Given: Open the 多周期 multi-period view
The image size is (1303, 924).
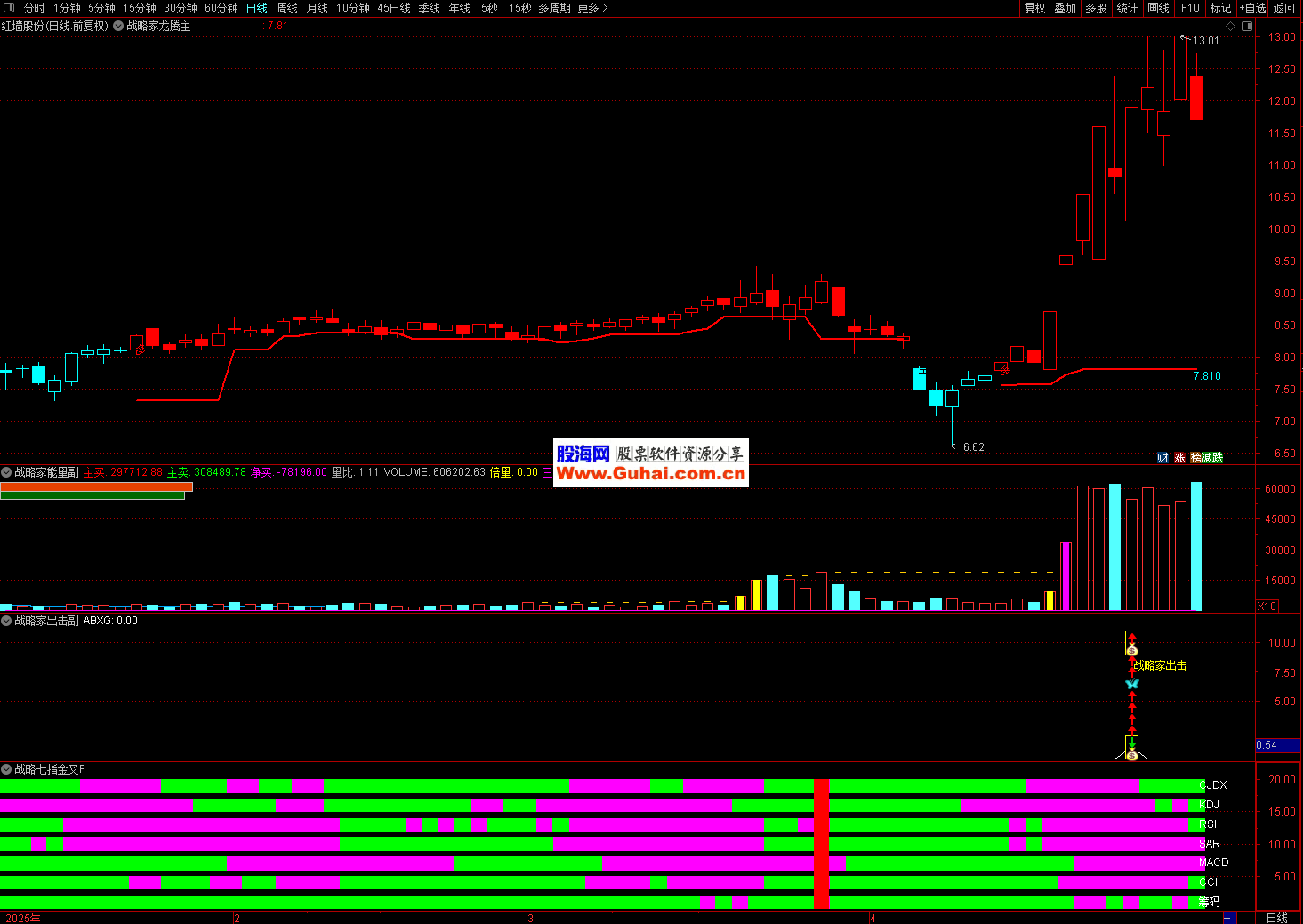Looking at the screenshot, I should point(554,8).
